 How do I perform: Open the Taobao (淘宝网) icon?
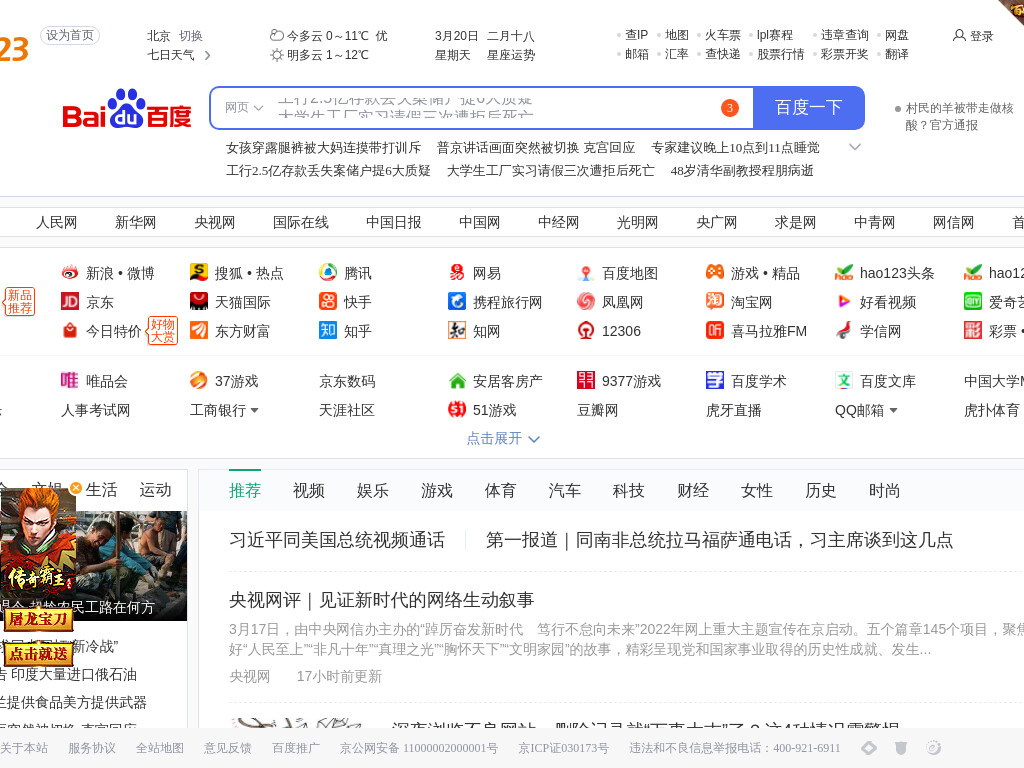point(715,301)
